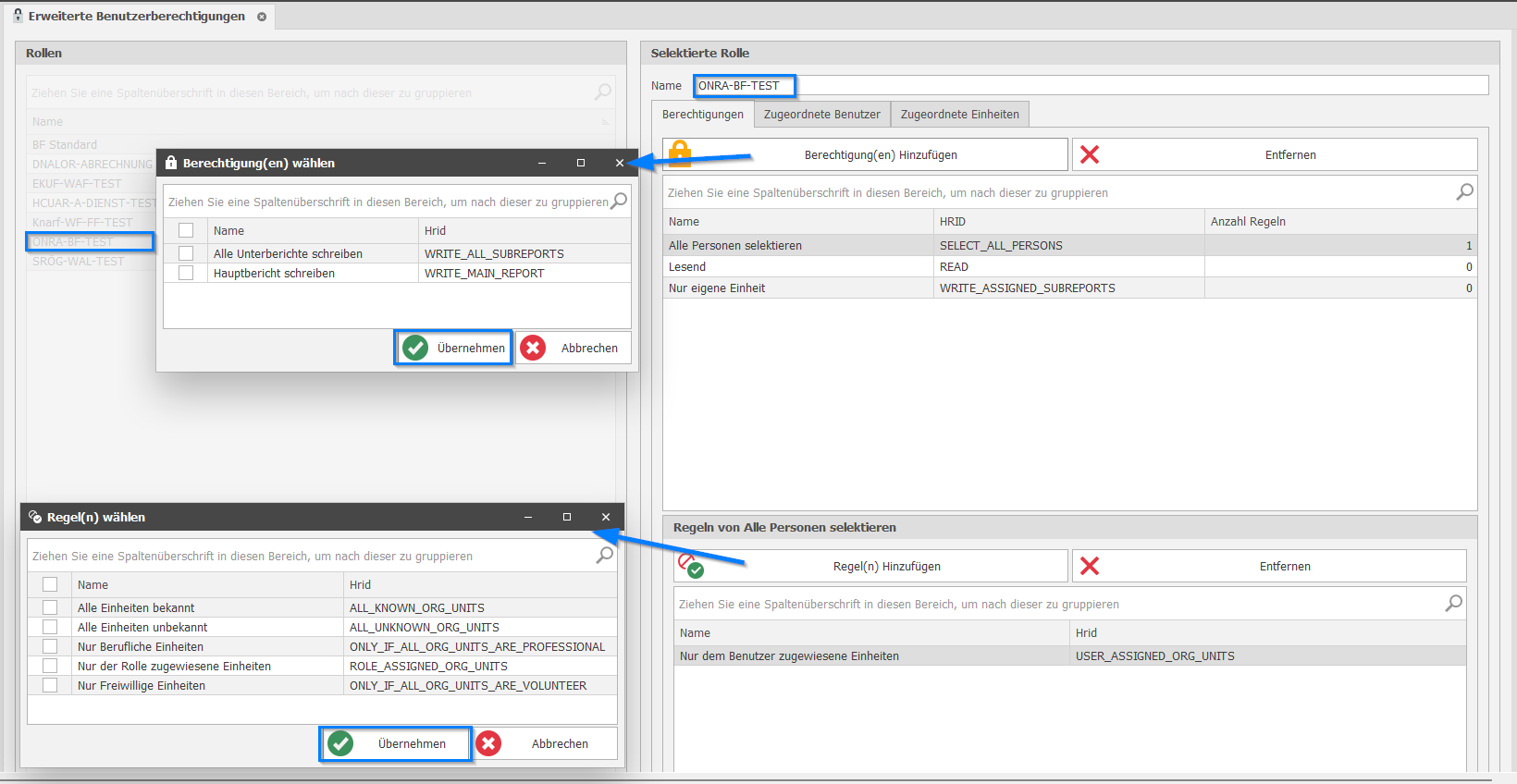Toggle select-all checkbox in Regel(n) wählen header
The height and width of the screenshot is (784, 1517).
tap(50, 584)
